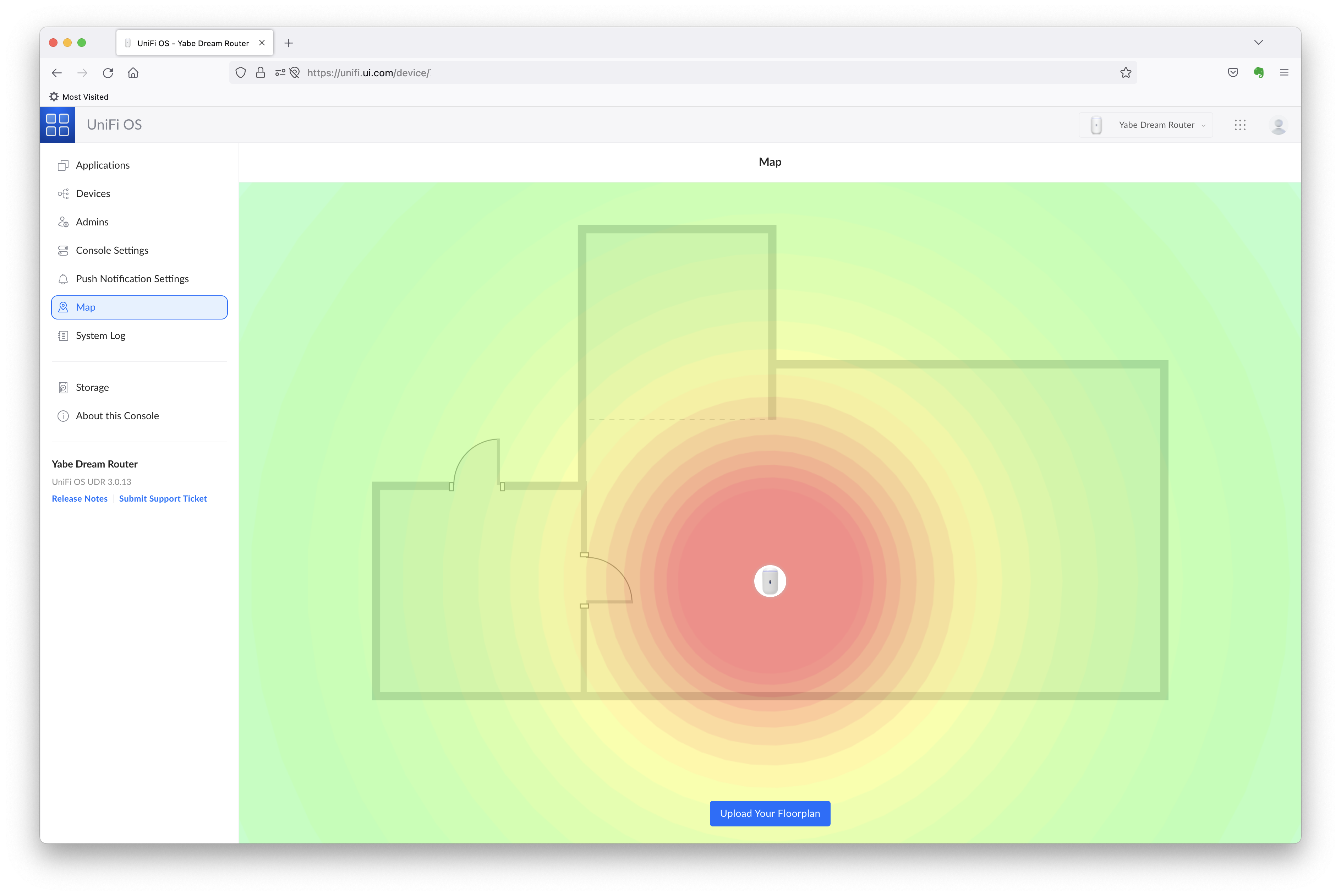Click the Storage drive icon
The width and height of the screenshot is (1341, 896).
[63, 387]
